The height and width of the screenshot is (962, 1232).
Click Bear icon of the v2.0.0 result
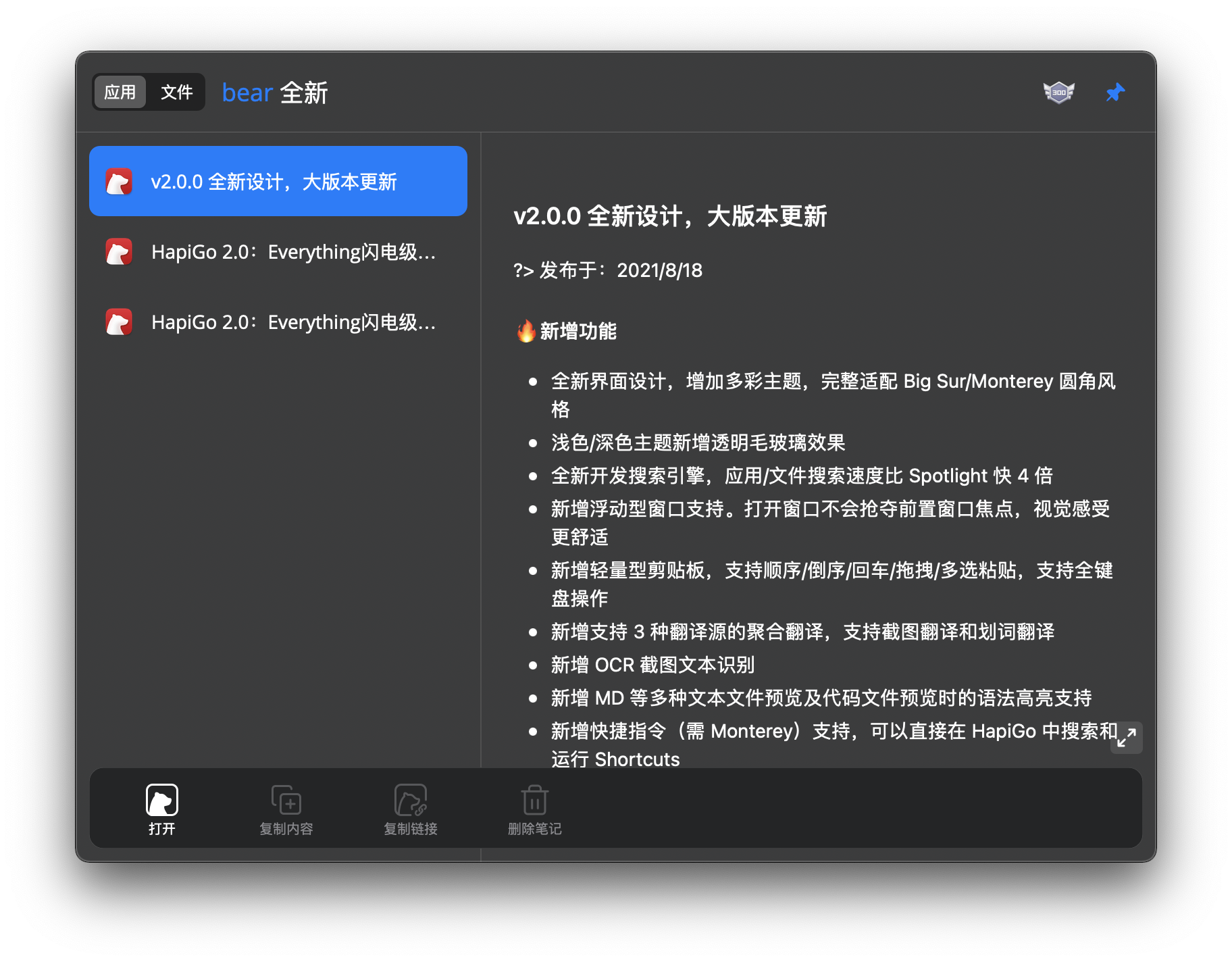(x=119, y=182)
